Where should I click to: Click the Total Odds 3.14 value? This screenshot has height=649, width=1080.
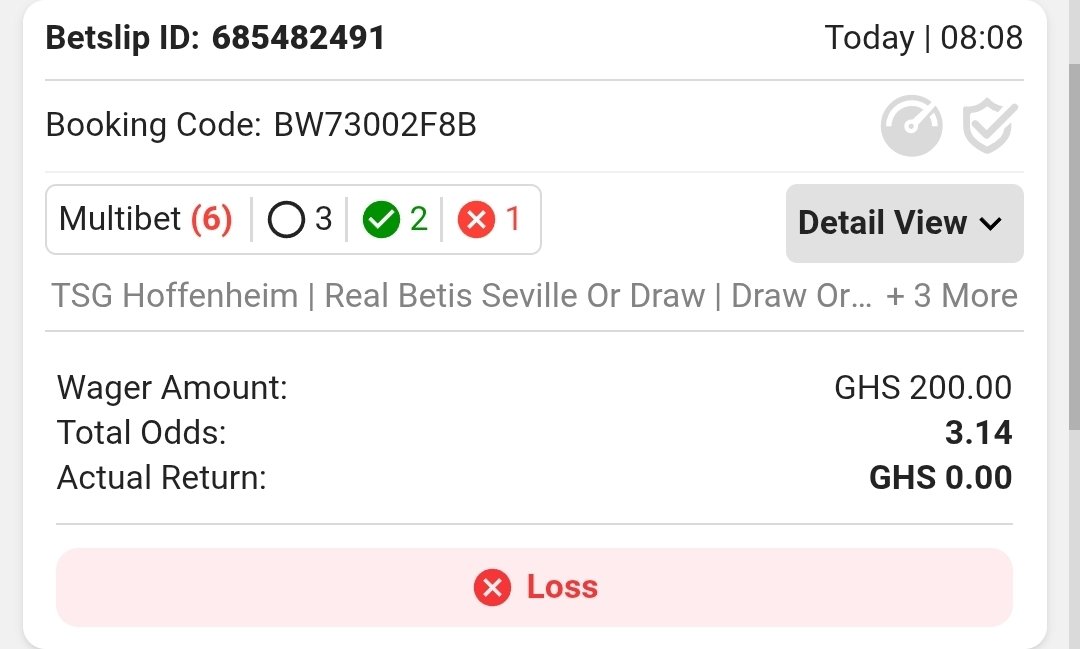point(978,433)
